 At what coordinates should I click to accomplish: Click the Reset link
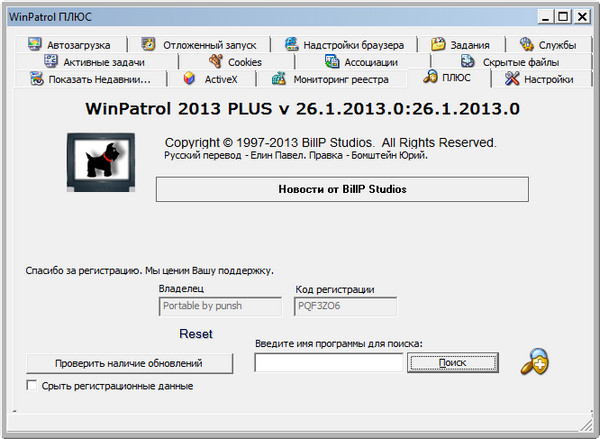[x=196, y=334]
